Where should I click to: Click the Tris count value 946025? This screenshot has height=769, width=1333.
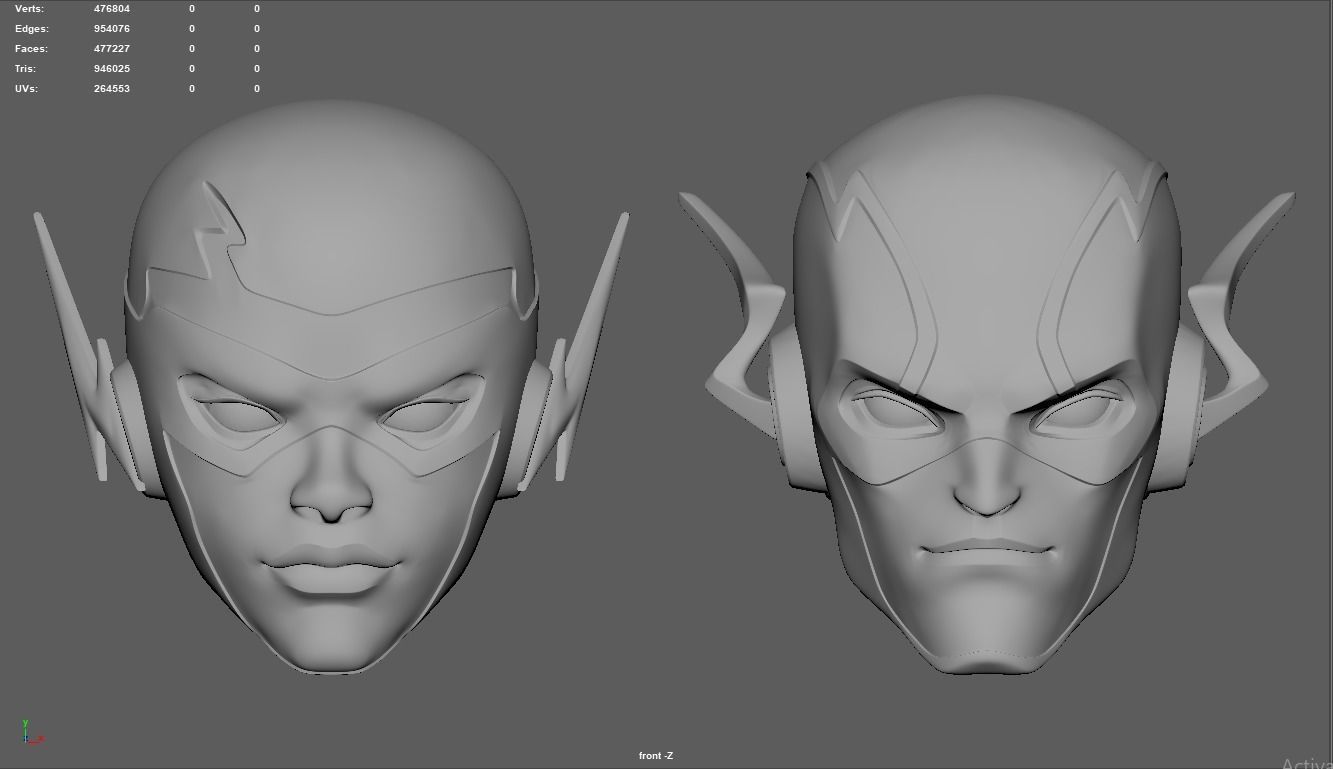(112, 68)
